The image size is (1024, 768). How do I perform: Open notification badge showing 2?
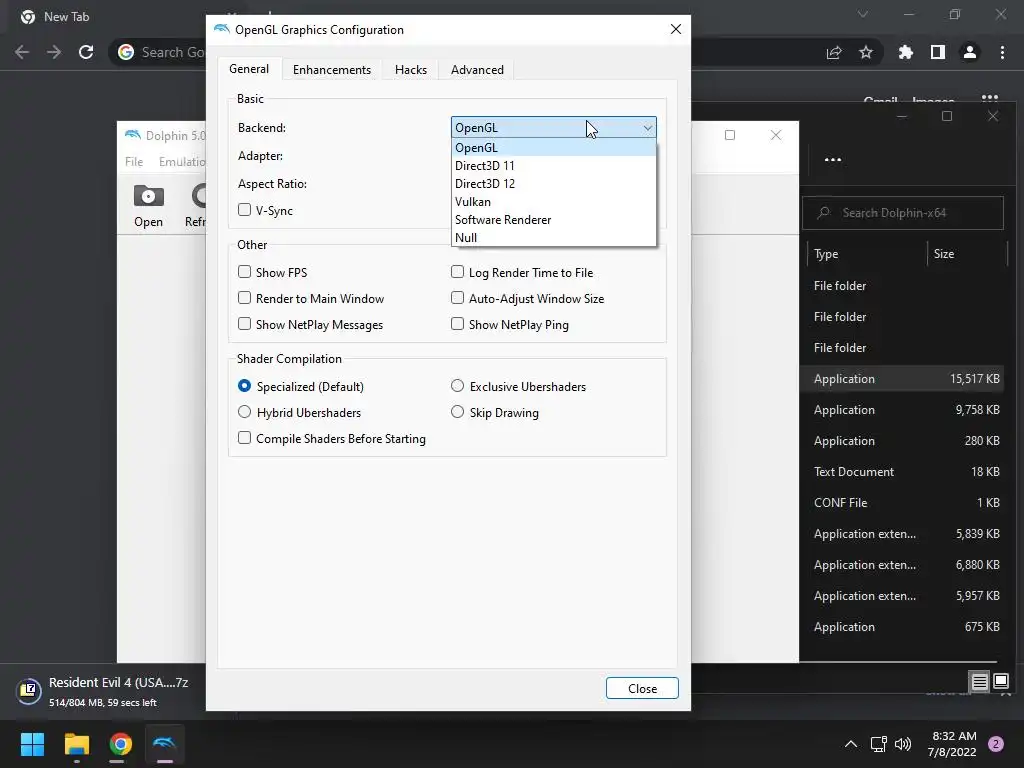pos(996,744)
